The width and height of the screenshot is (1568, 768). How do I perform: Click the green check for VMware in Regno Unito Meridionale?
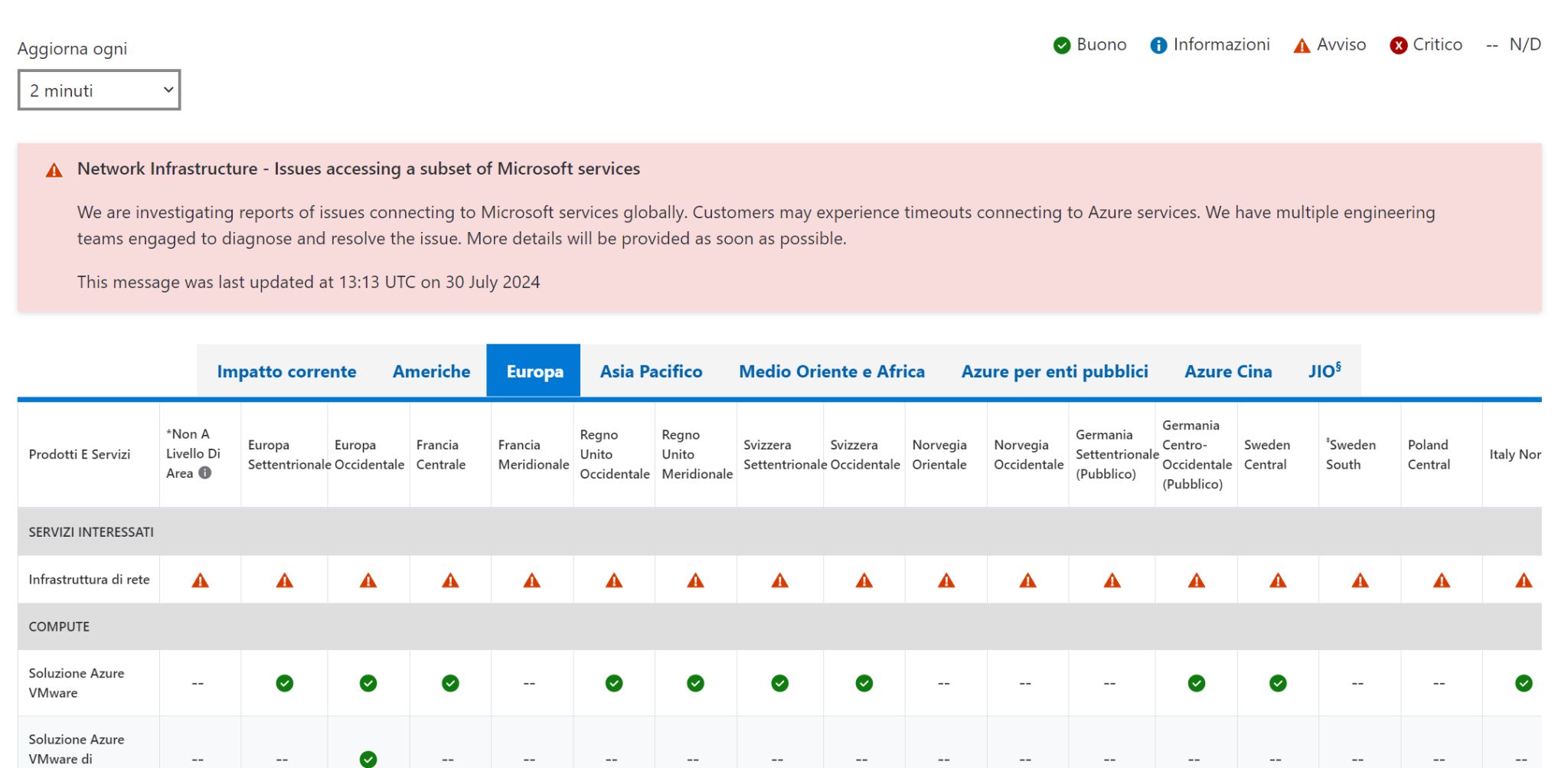click(x=695, y=683)
